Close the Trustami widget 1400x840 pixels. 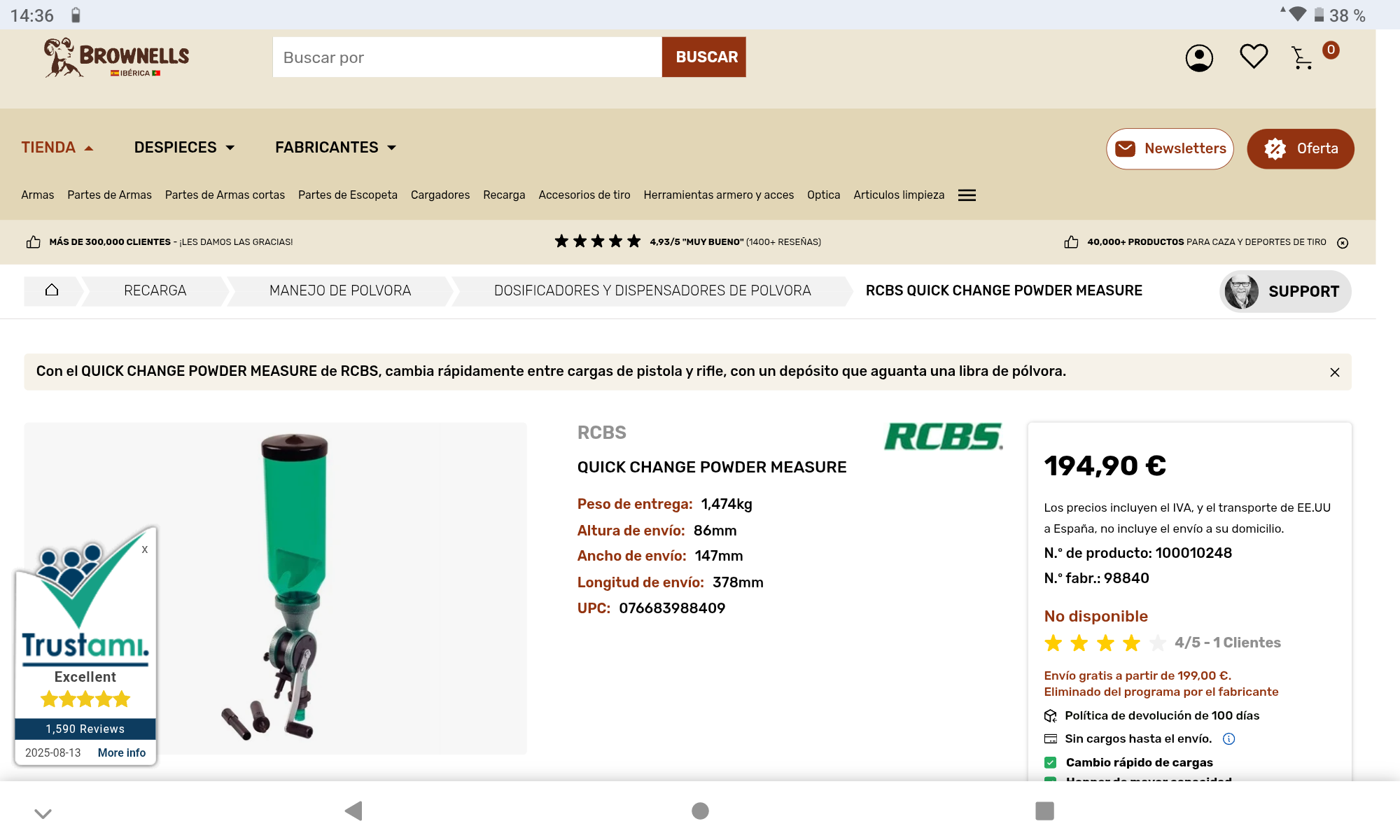(144, 549)
